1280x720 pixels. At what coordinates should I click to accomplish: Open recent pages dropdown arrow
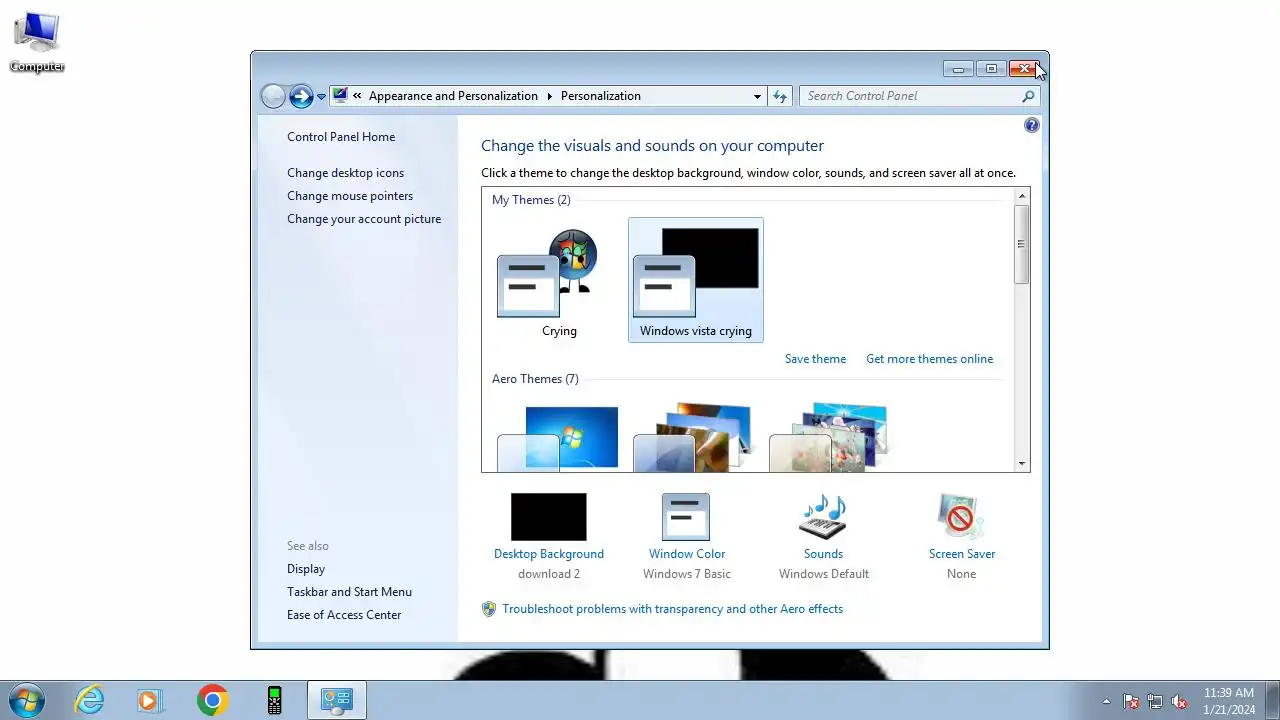tap(321, 97)
